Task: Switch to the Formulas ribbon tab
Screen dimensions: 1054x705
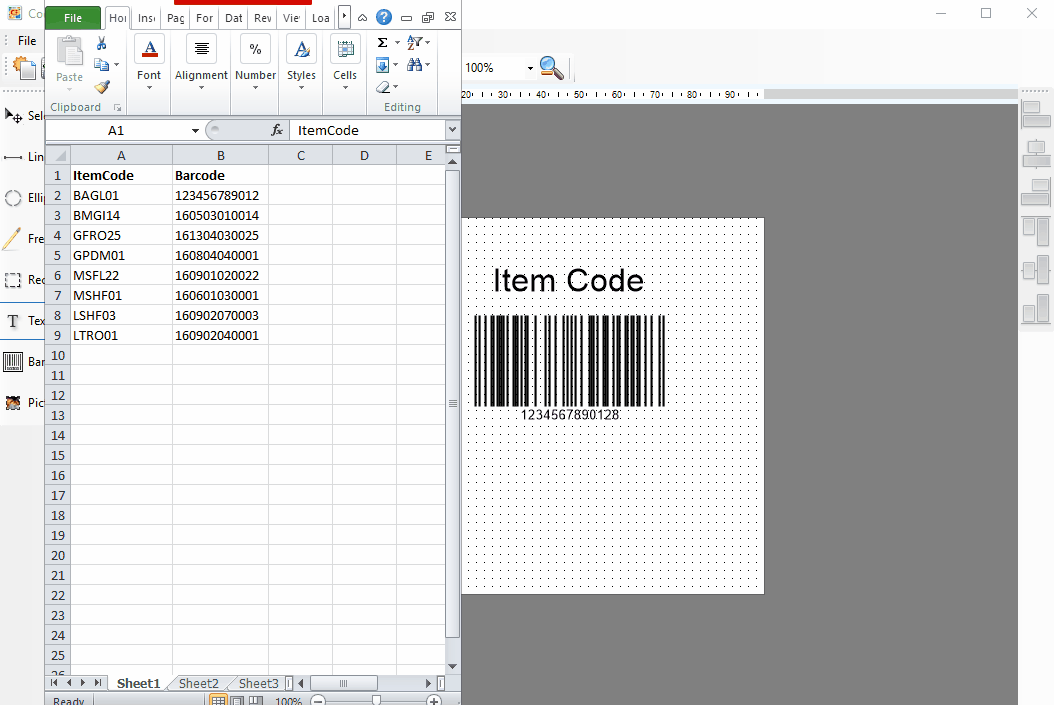Action: [x=204, y=18]
